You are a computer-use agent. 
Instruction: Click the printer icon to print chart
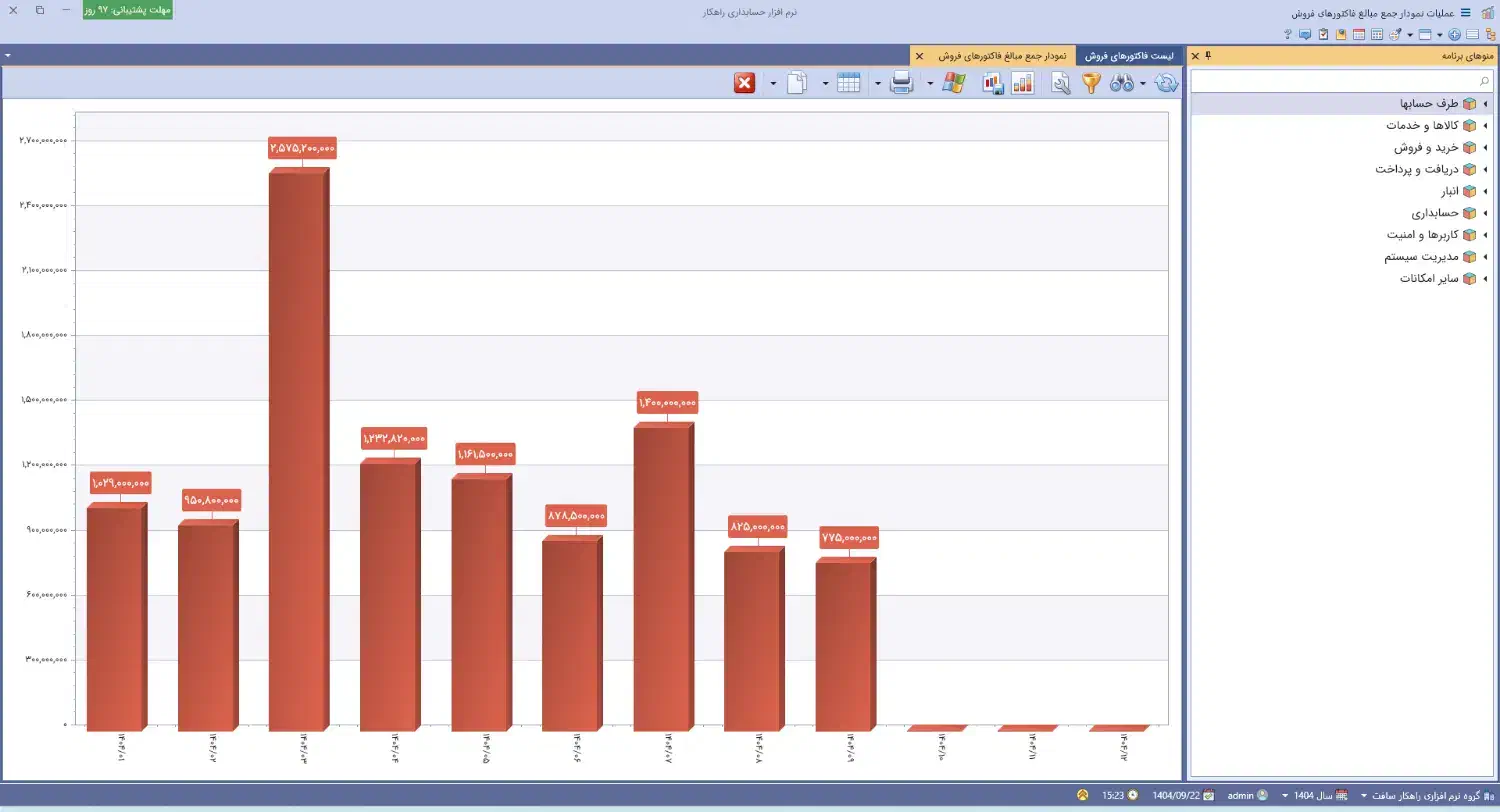[x=901, y=83]
